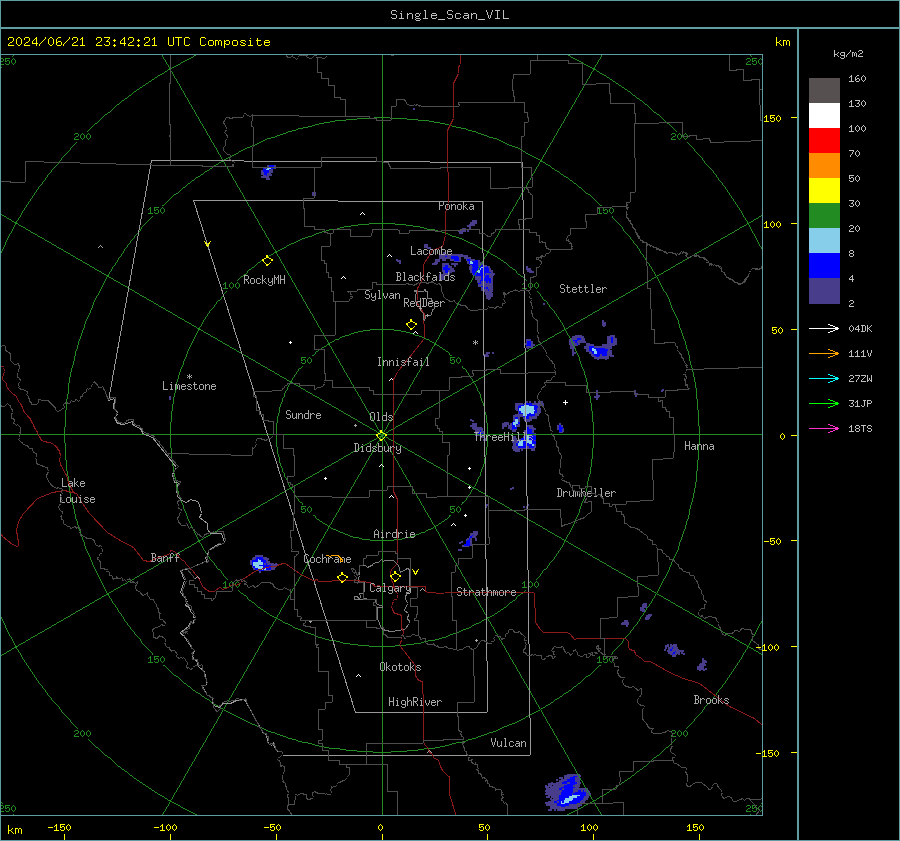Click the radar-center diamond above Didsbury
Screen dimensions: 900x841
[x=381, y=436]
